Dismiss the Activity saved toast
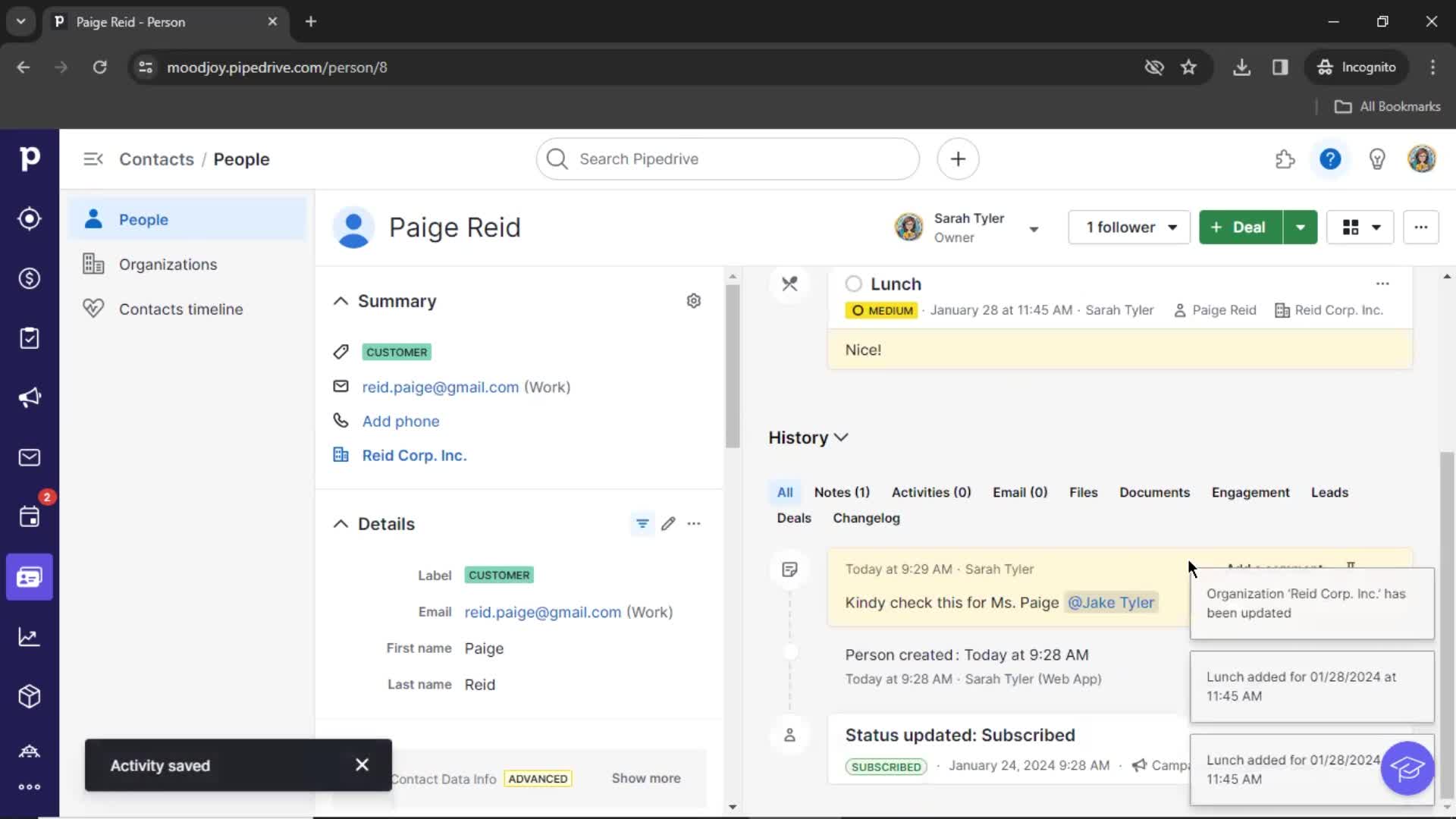The width and height of the screenshot is (1456, 819). coord(362,765)
